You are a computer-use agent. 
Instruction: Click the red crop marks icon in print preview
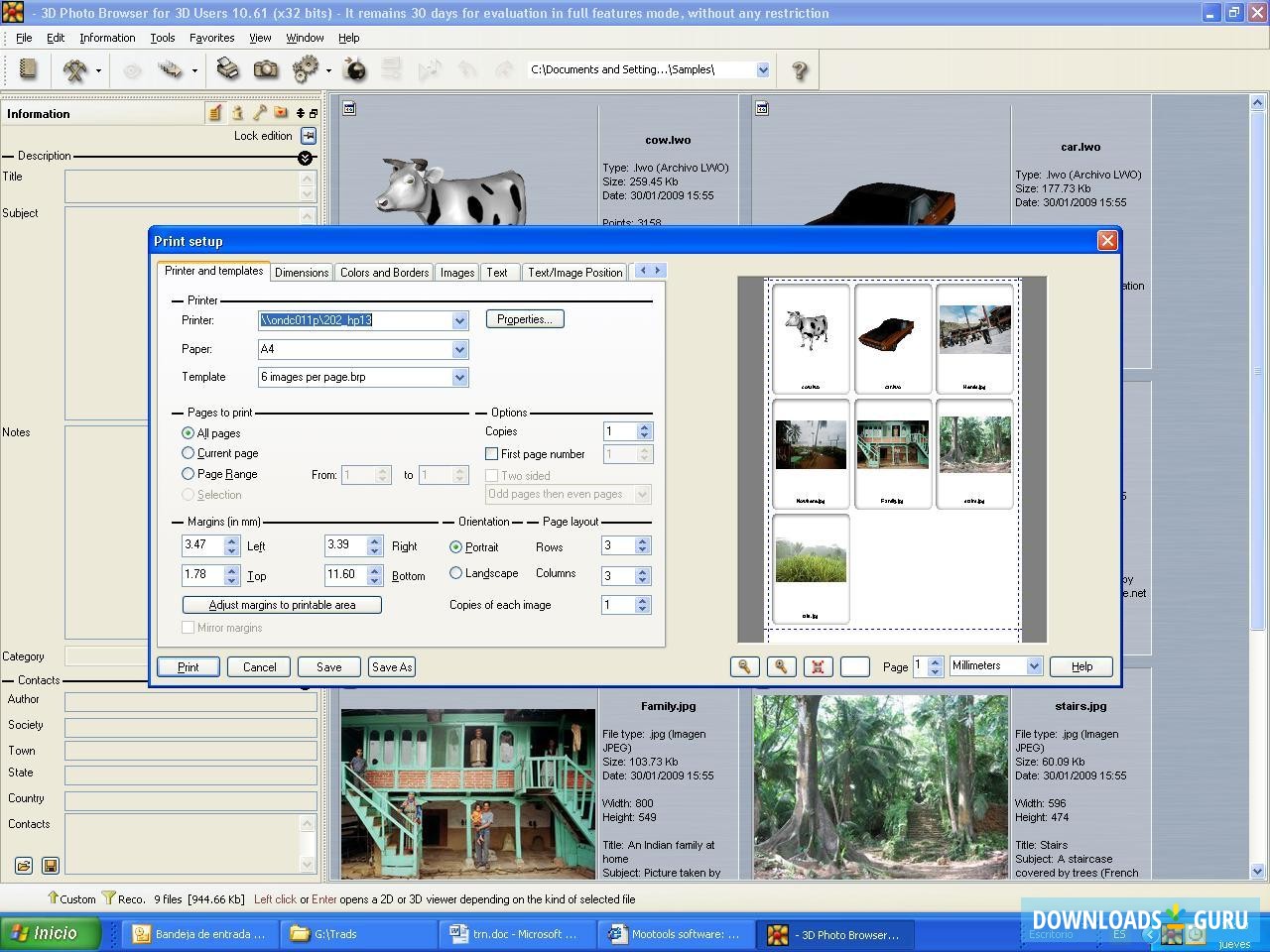818,666
